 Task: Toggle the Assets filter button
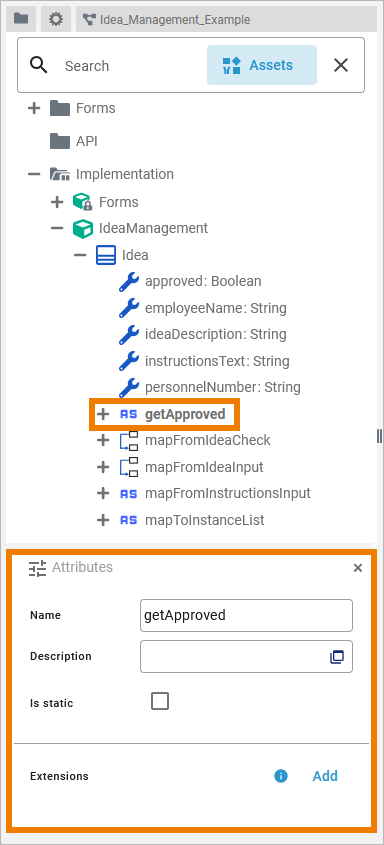coord(262,65)
